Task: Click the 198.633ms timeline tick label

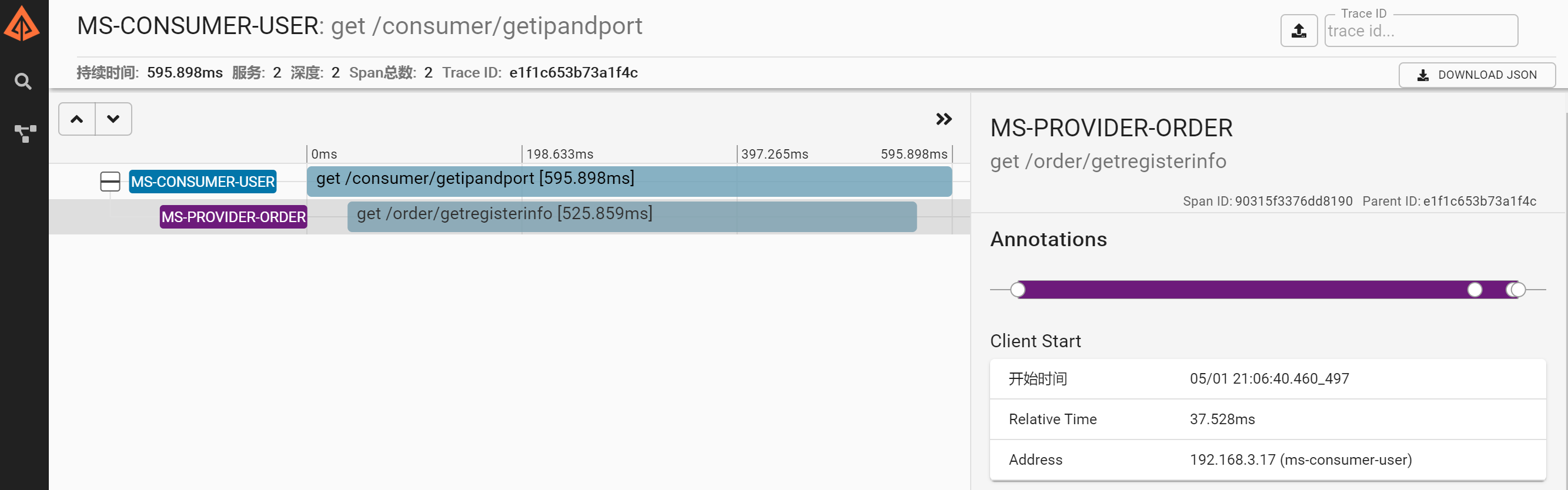Action: click(x=559, y=155)
